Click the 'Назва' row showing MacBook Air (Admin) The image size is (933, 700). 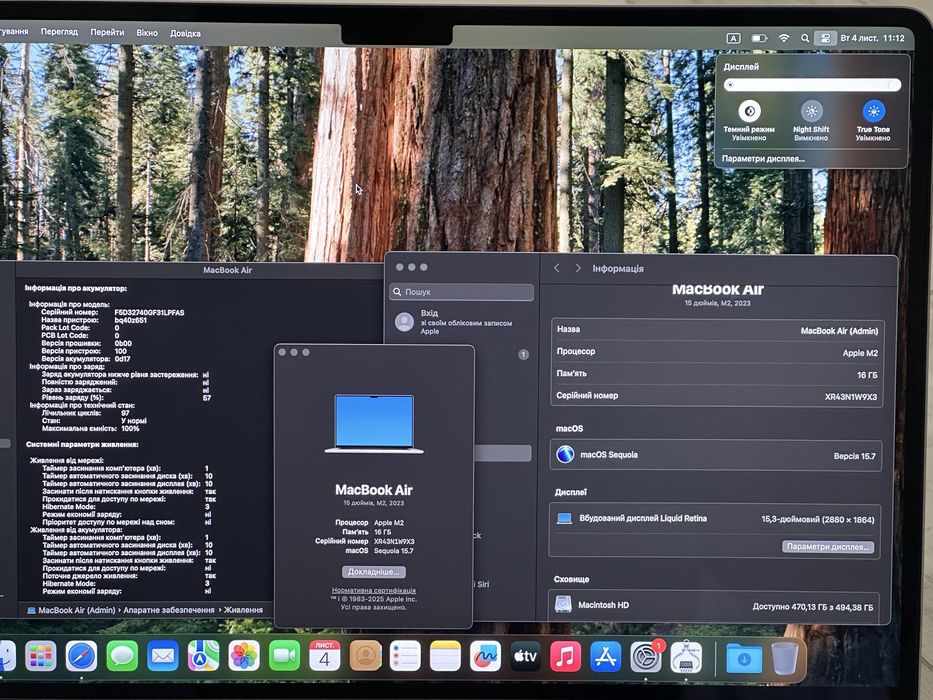[717, 330]
